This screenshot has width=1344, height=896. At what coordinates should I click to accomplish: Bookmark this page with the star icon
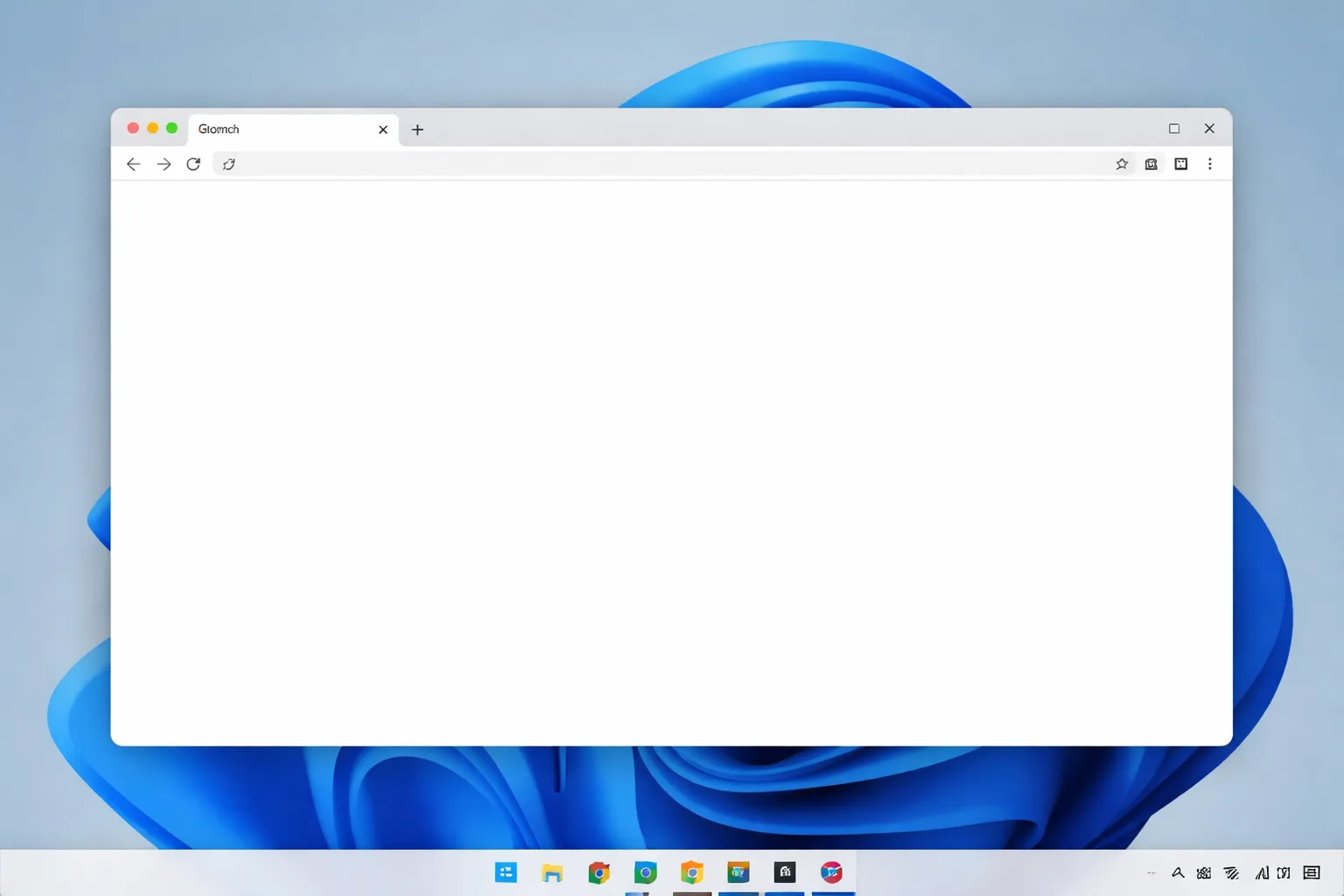point(1122,164)
